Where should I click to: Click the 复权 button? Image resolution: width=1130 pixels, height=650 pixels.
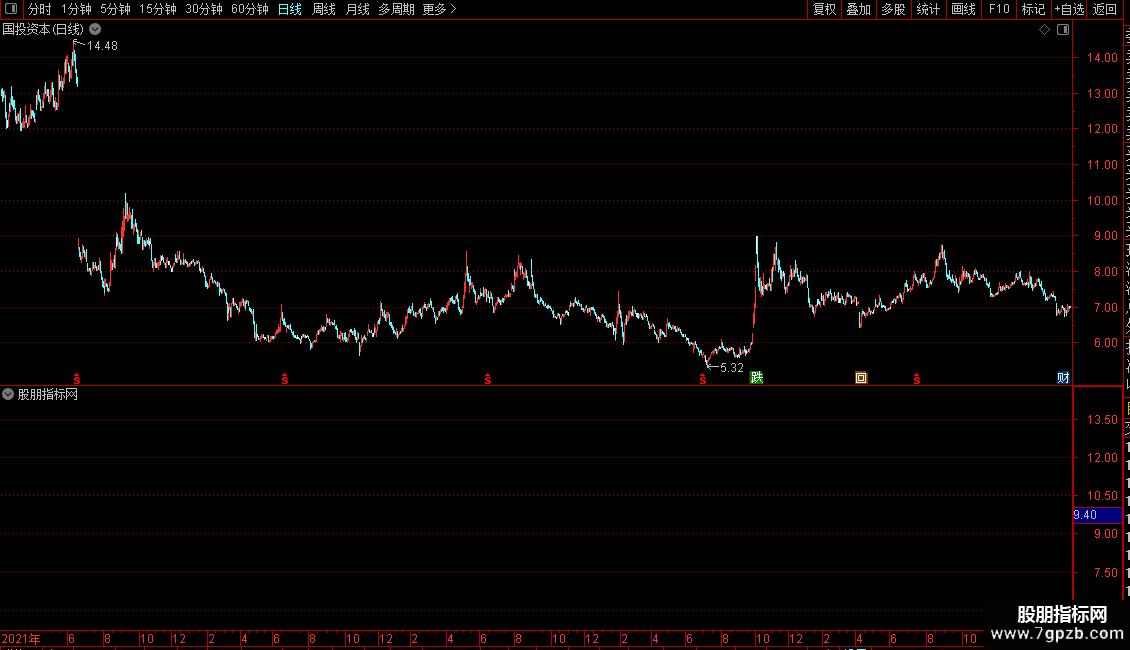click(824, 9)
